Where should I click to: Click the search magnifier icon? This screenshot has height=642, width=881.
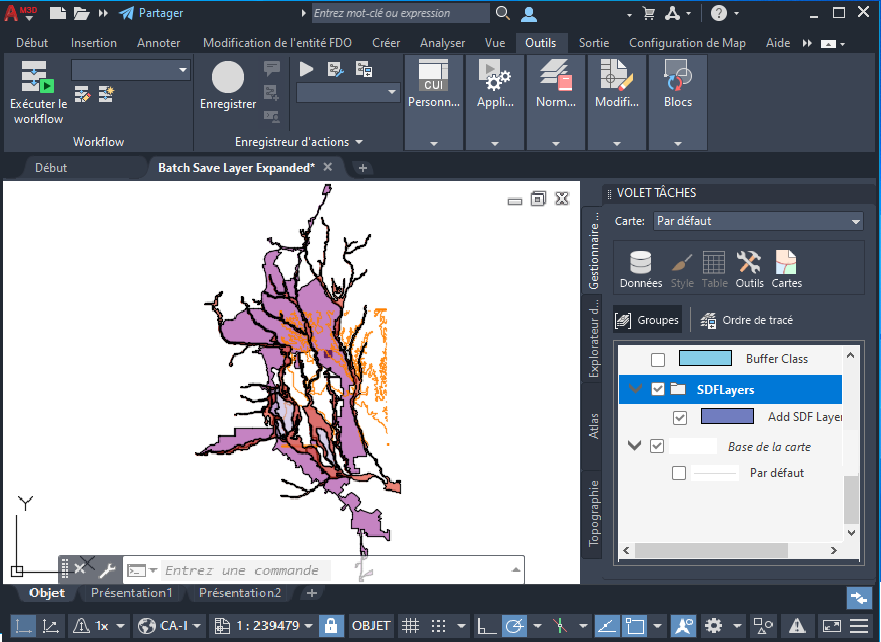tap(503, 13)
